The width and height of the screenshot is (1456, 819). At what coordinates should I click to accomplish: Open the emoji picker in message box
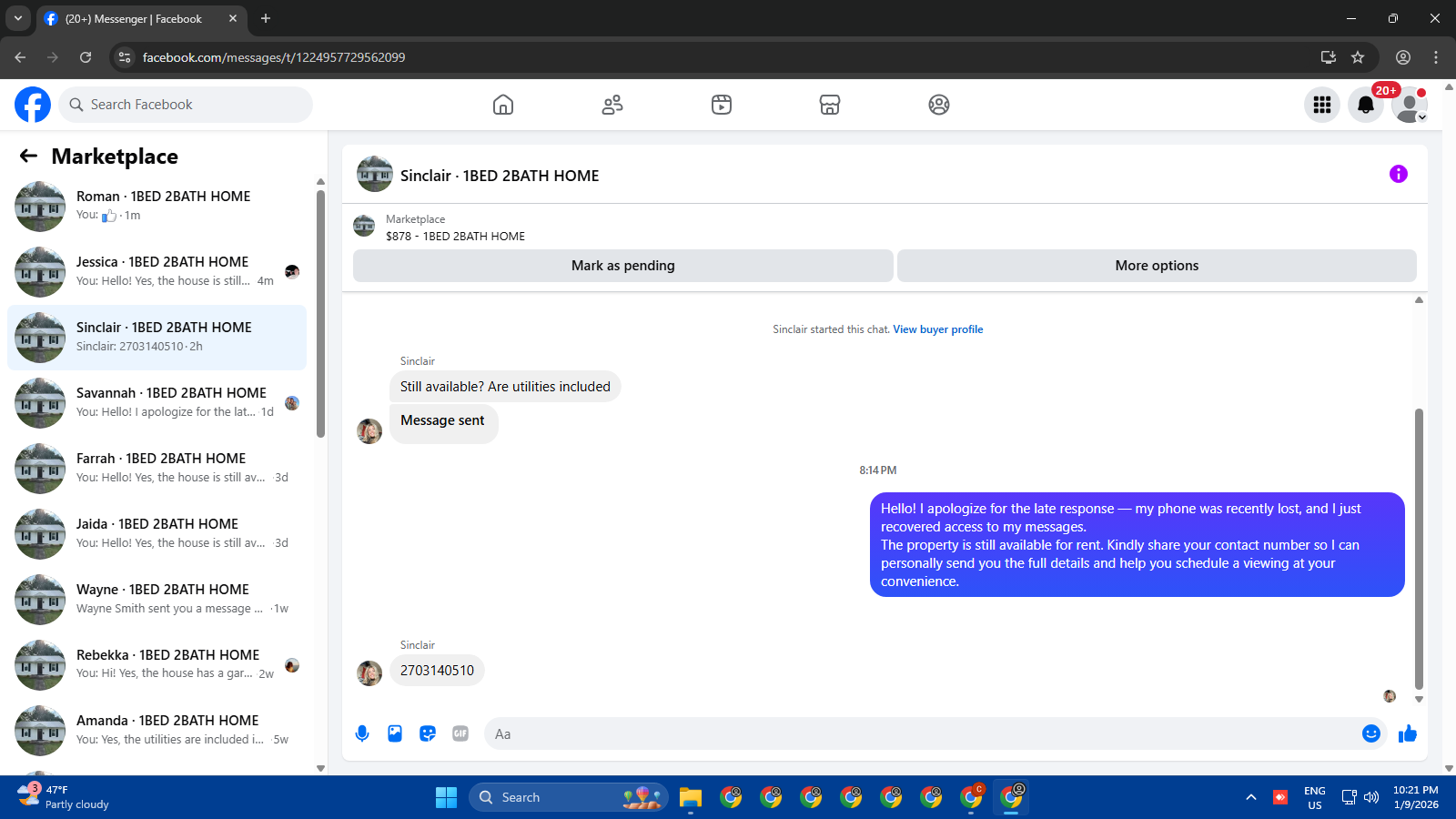[1371, 733]
